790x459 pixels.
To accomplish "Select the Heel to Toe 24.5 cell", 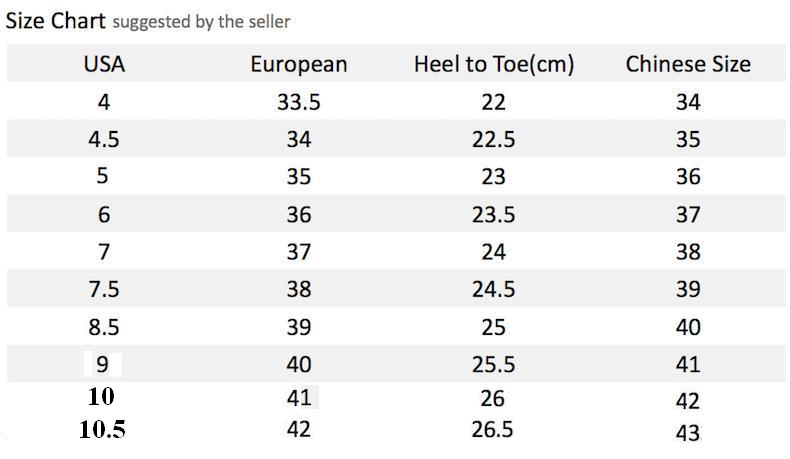I will 493,289.
